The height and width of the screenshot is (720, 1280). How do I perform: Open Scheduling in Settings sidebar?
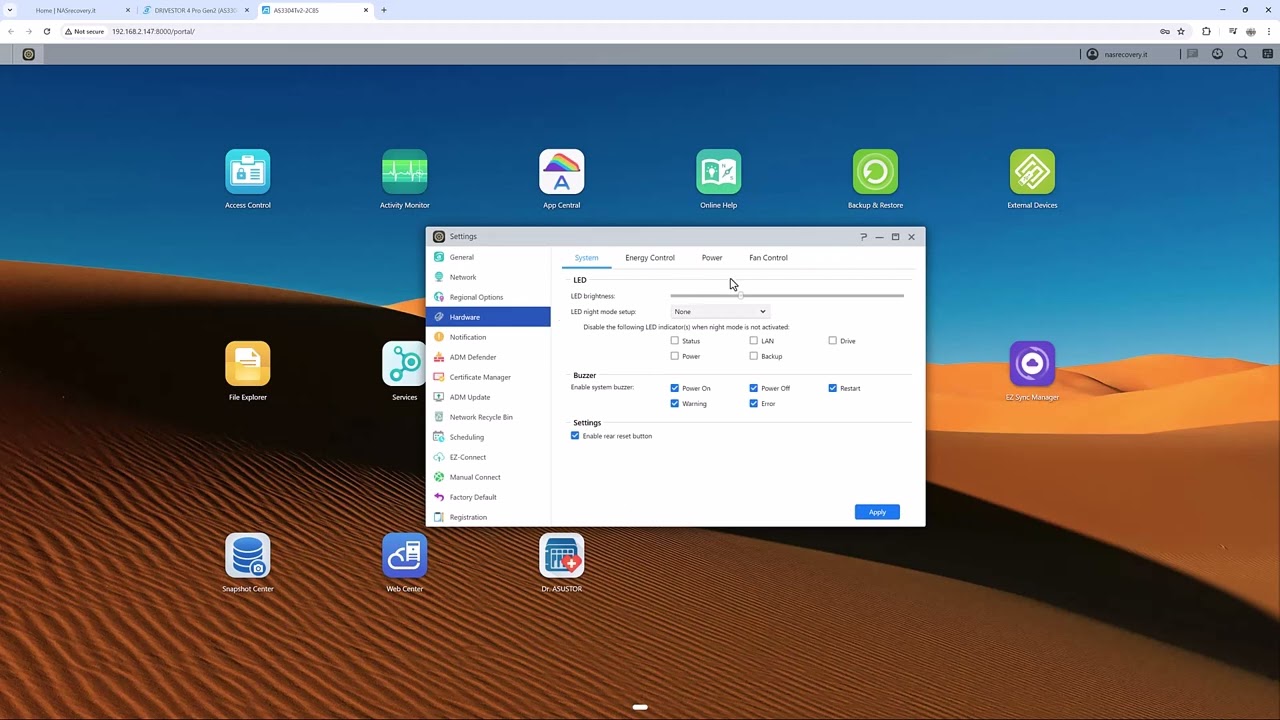click(488, 437)
